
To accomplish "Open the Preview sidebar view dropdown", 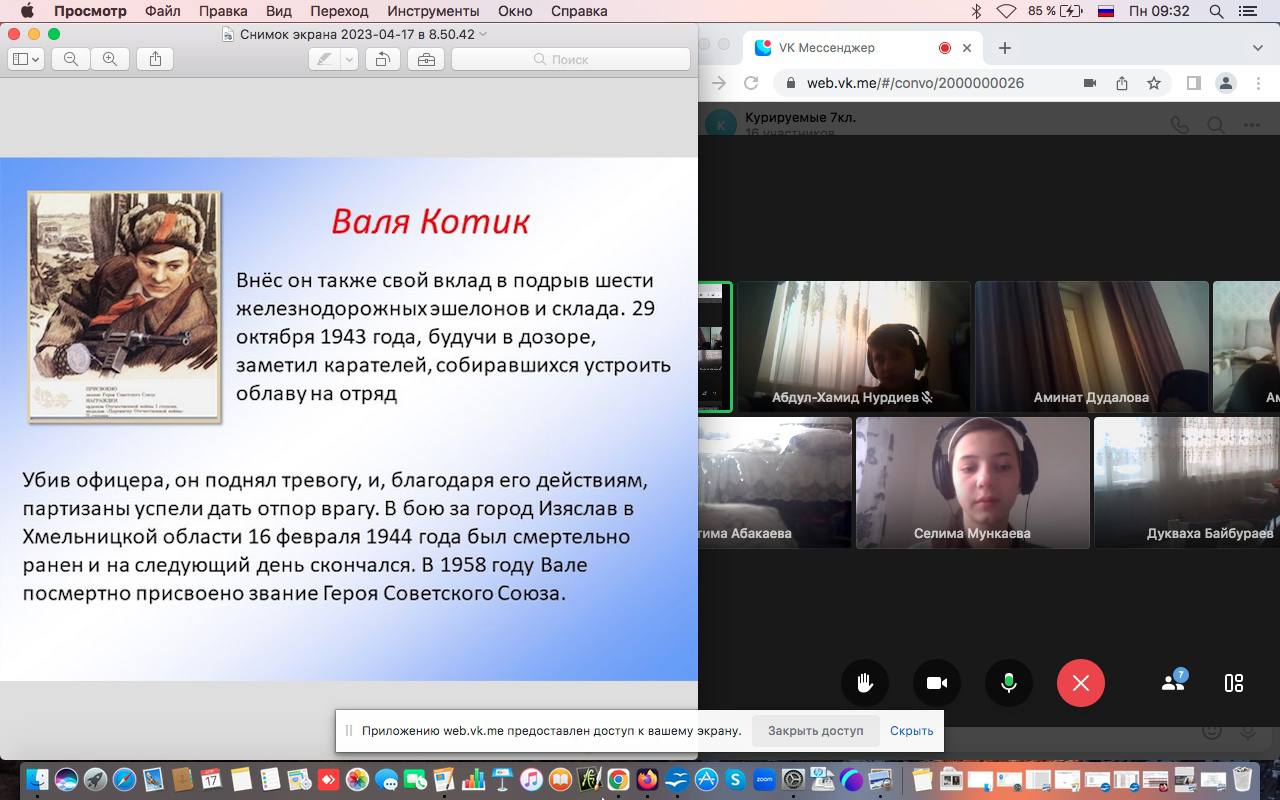I will click(25, 59).
